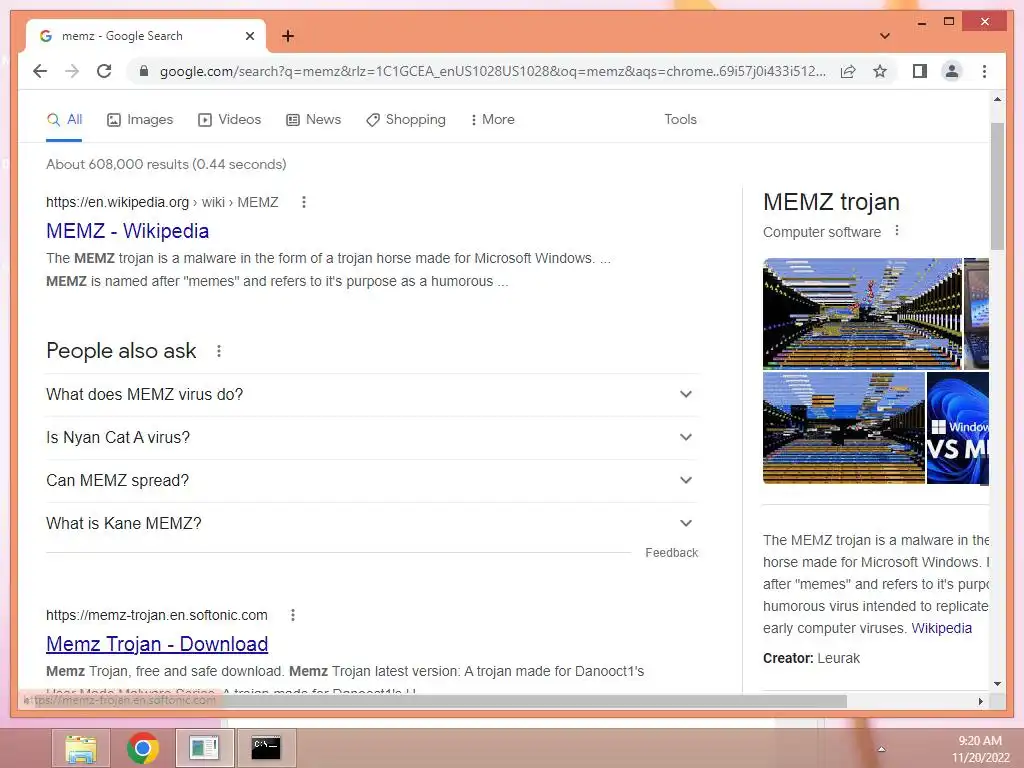Click the memz-trojan.en.softonic.com URL text
1024x768 pixels.
tap(157, 615)
